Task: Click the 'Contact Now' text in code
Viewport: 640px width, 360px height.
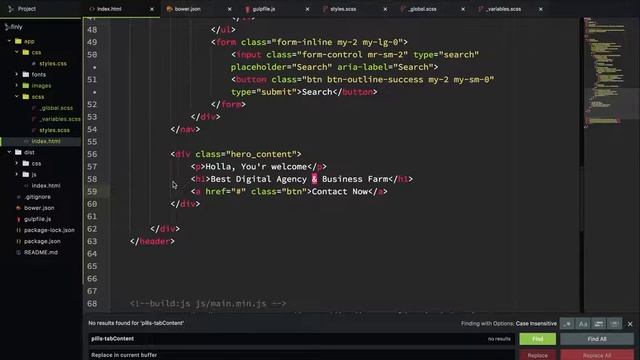Action: point(340,191)
